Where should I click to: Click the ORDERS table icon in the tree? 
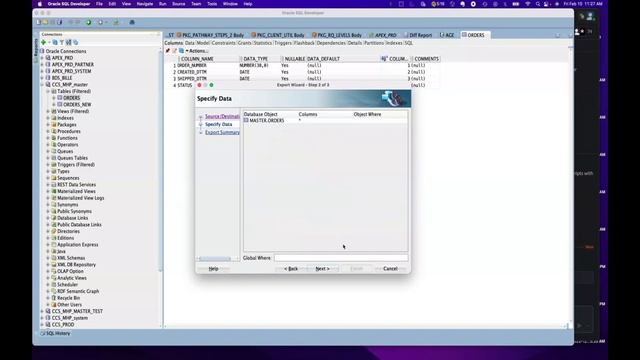60,98
